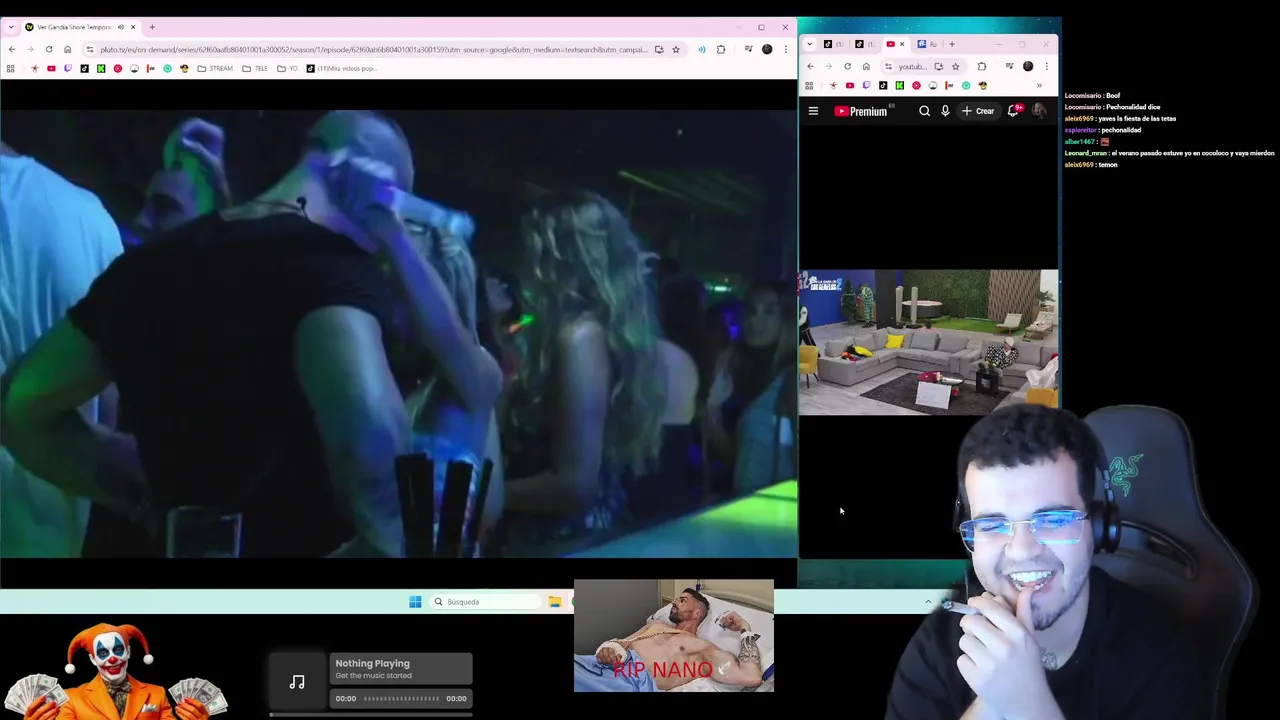Open extensions puzzle icon in Pluto TV window
This screenshot has height=720, width=1280.
(721, 49)
